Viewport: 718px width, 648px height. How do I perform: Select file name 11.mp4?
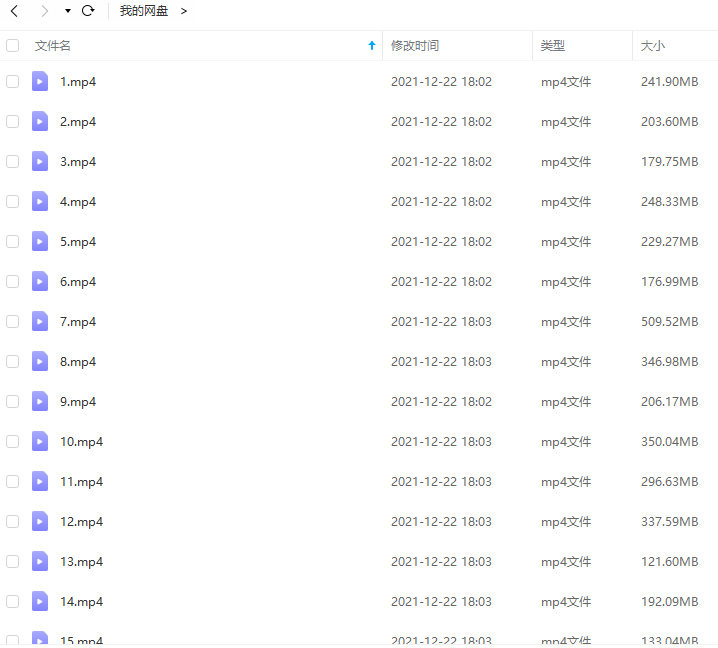pos(82,482)
